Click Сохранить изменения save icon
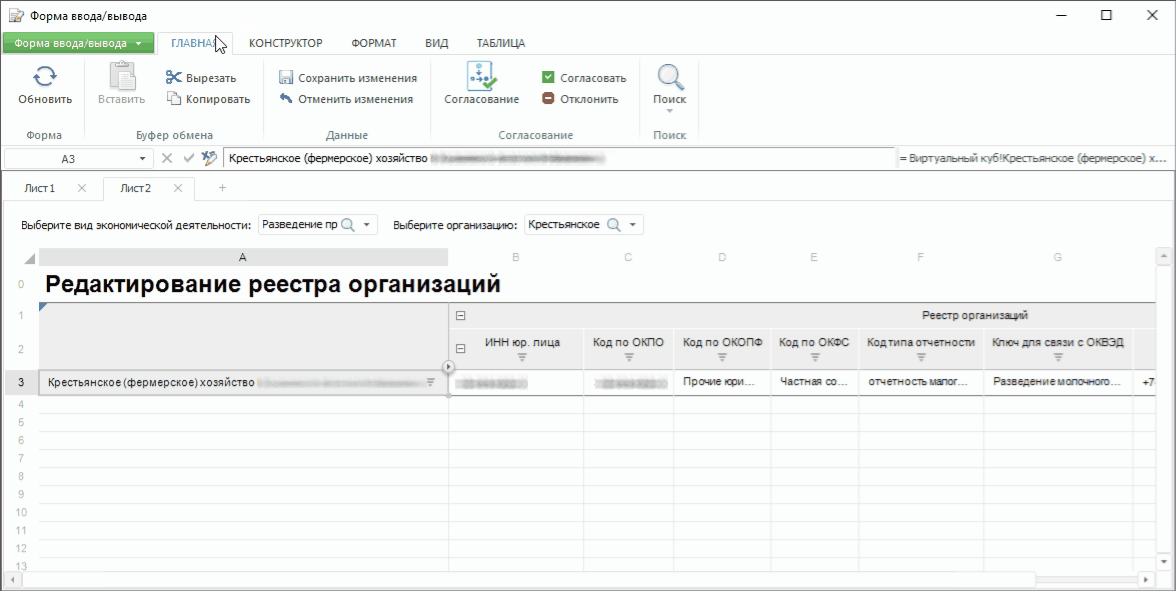The width and height of the screenshot is (1176, 592). [x=286, y=78]
